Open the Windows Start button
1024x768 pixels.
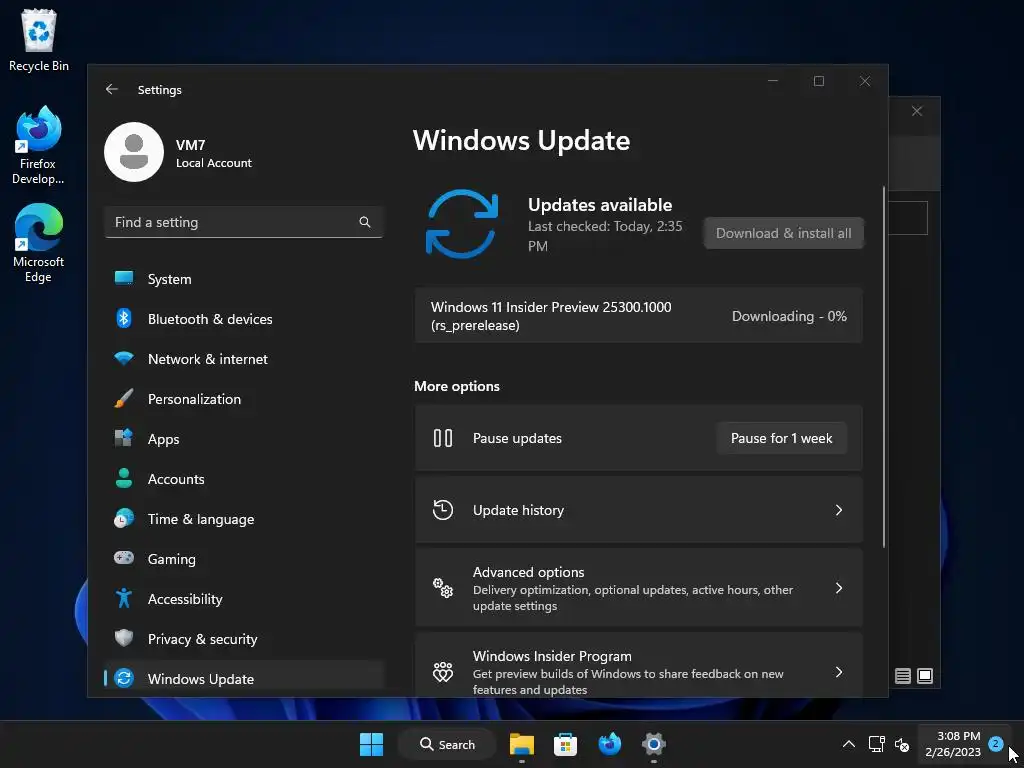tap(372, 744)
